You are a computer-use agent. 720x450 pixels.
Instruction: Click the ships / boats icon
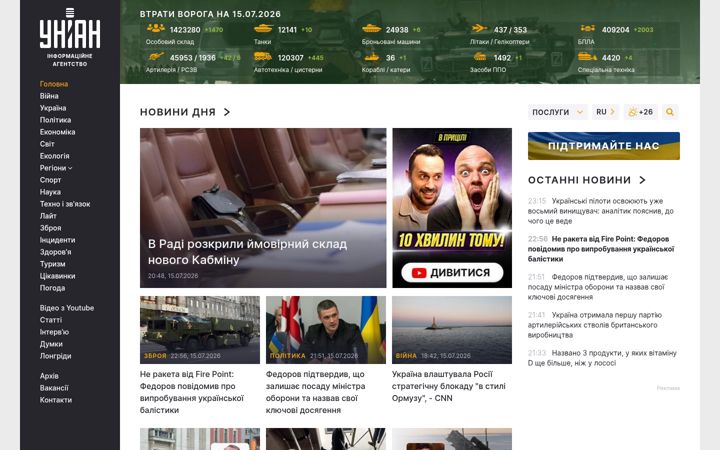point(371,57)
